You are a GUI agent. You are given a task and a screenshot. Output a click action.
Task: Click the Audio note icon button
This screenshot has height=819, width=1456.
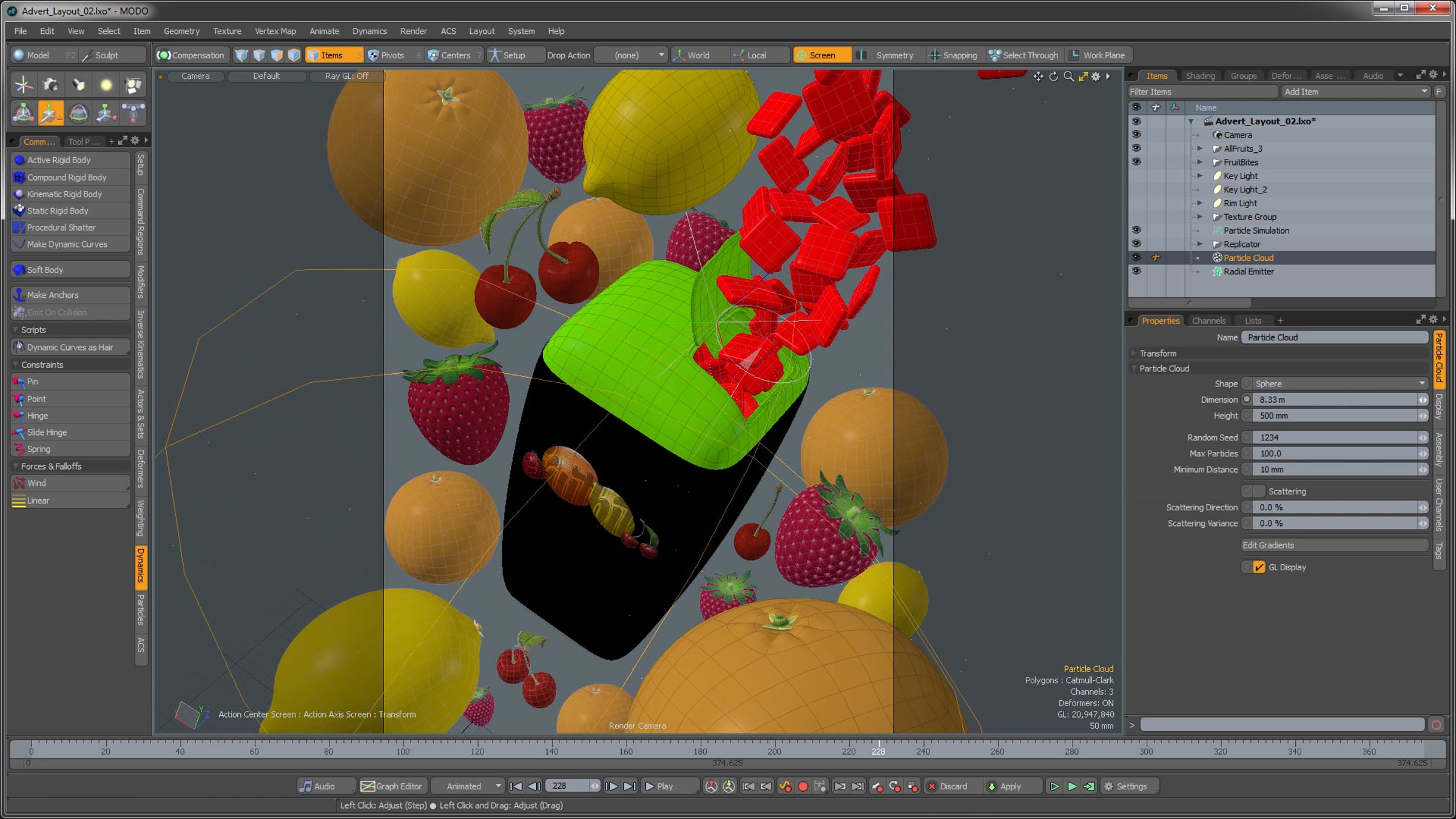tap(325, 786)
